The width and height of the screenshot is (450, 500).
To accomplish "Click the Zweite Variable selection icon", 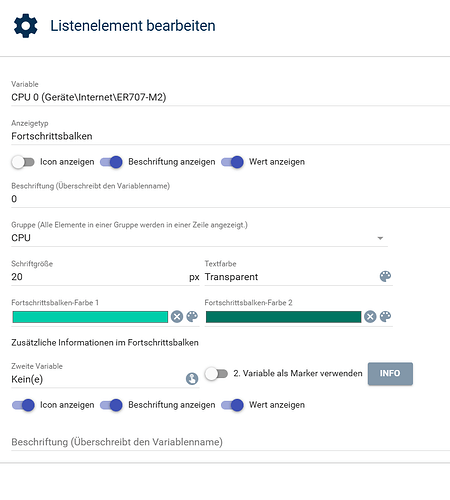I will (192, 379).
